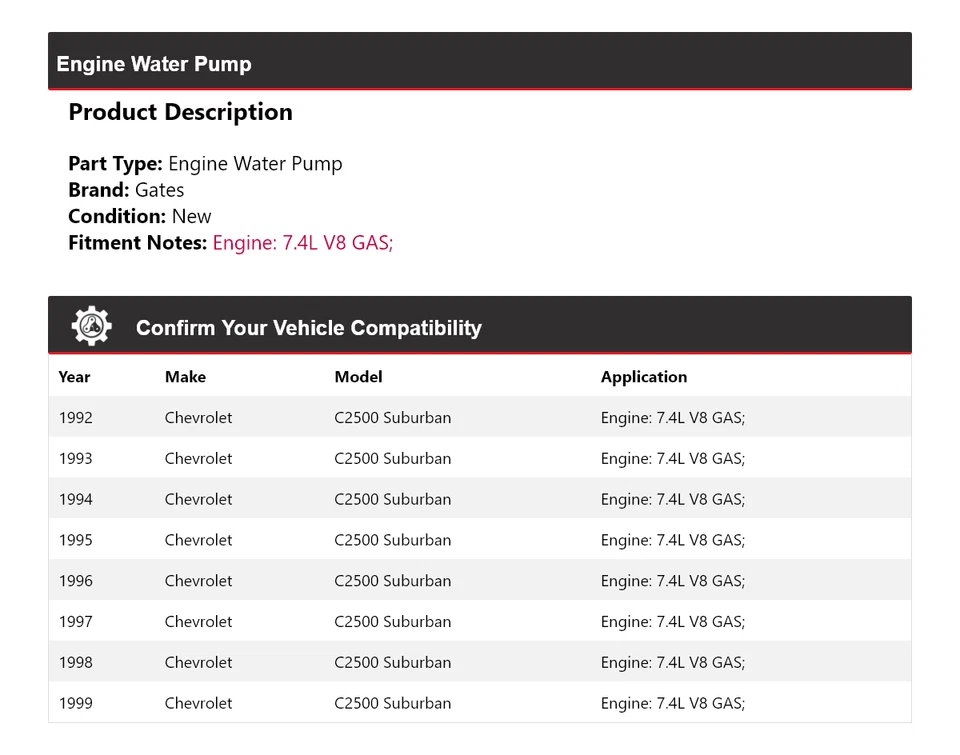
Task: Click the Product Description heading
Action: 180,112
